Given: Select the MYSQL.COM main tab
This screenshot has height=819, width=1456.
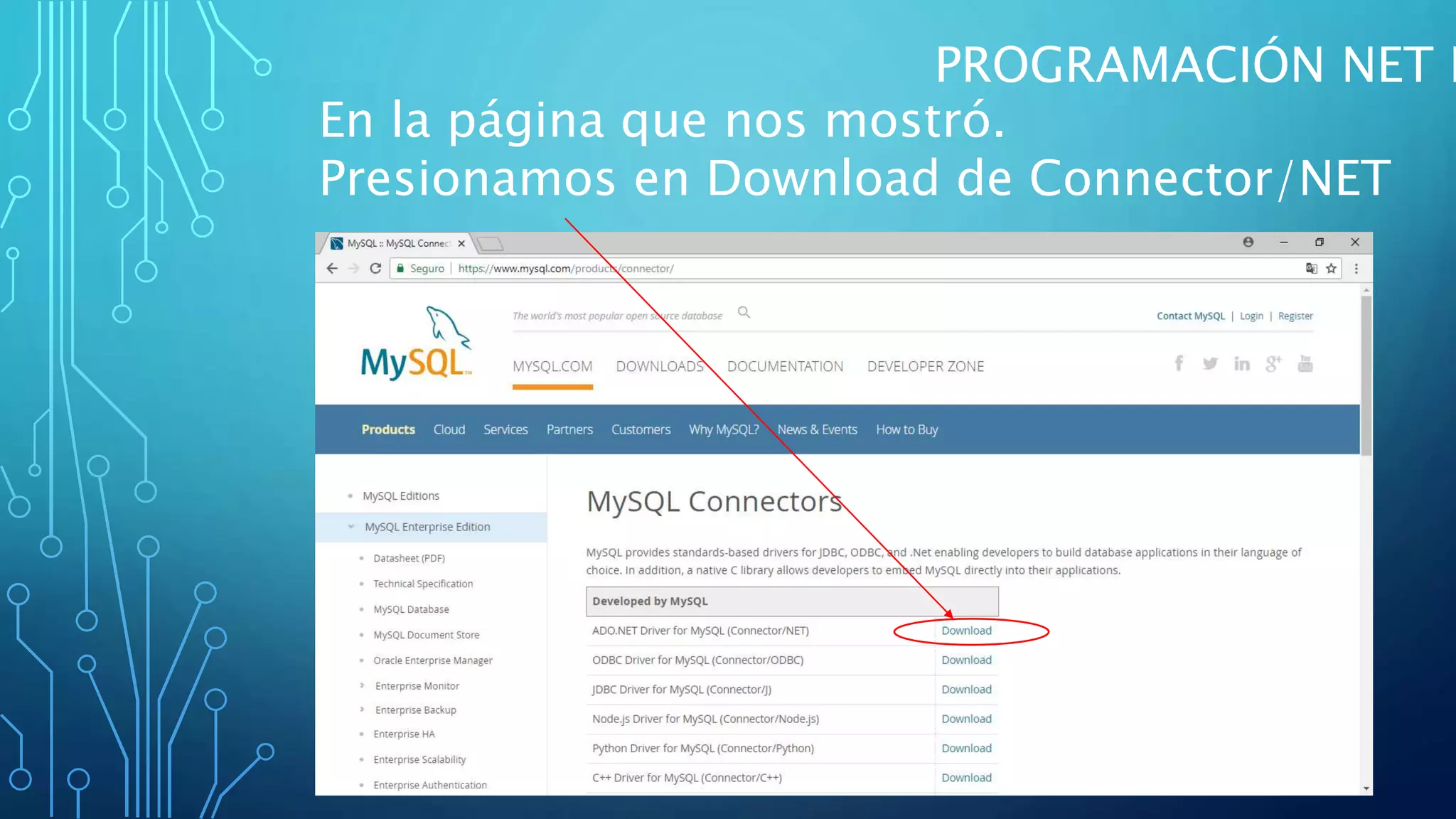Looking at the screenshot, I should [552, 366].
